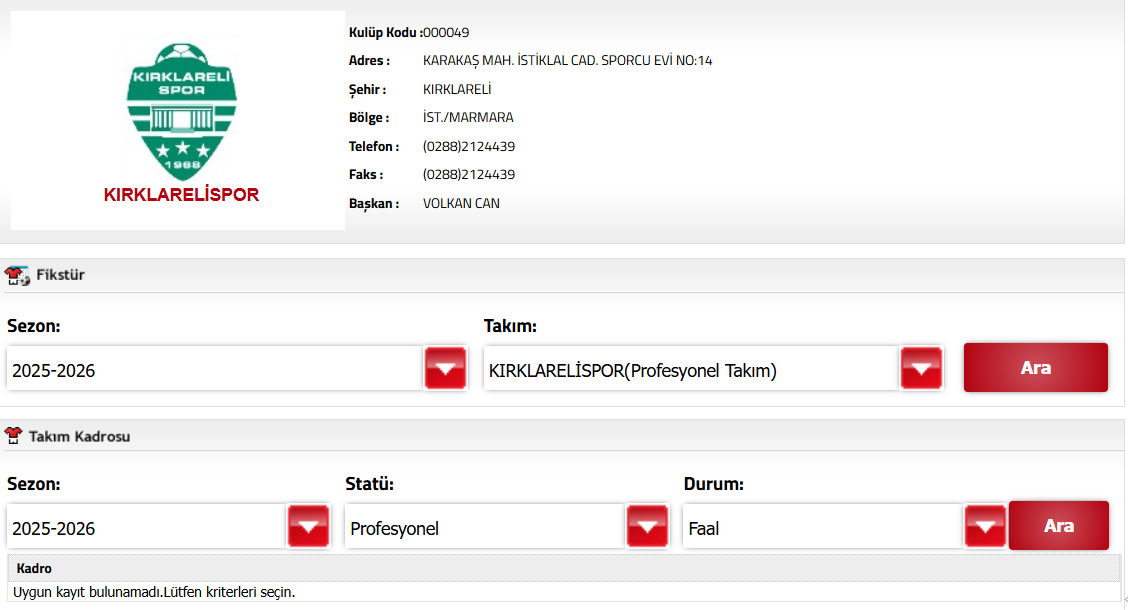Click the Statü field showing Profesyonel
1128x610 pixels.
click(484, 528)
